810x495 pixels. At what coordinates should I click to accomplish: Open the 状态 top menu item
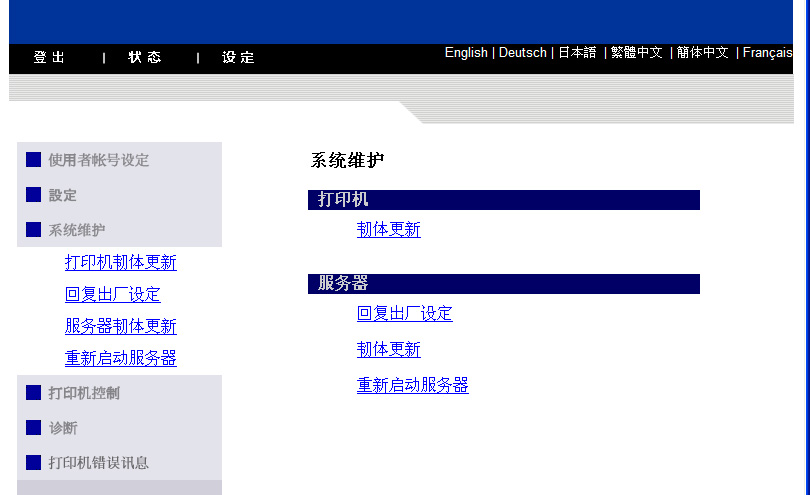pos(144,58)
